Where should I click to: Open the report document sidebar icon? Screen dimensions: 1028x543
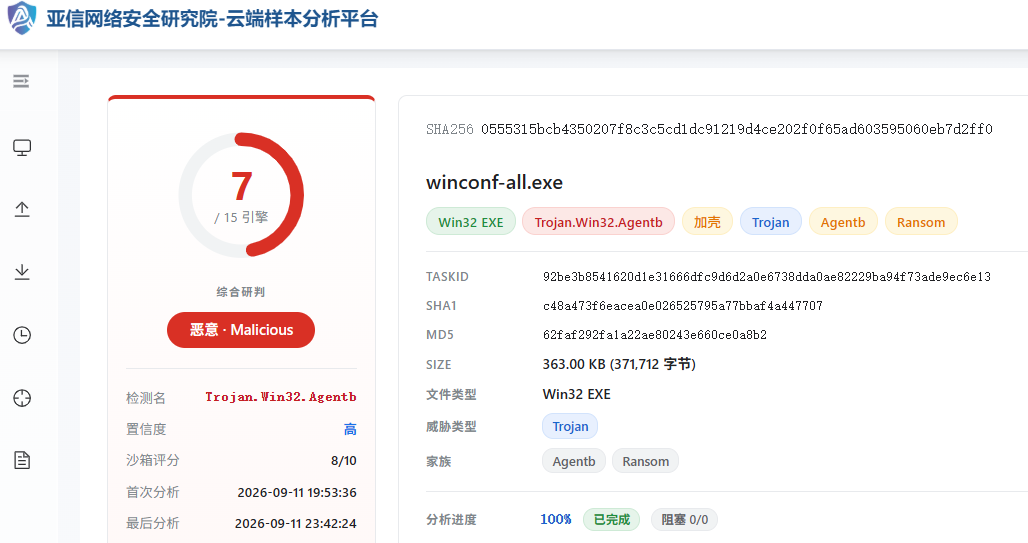22,460
